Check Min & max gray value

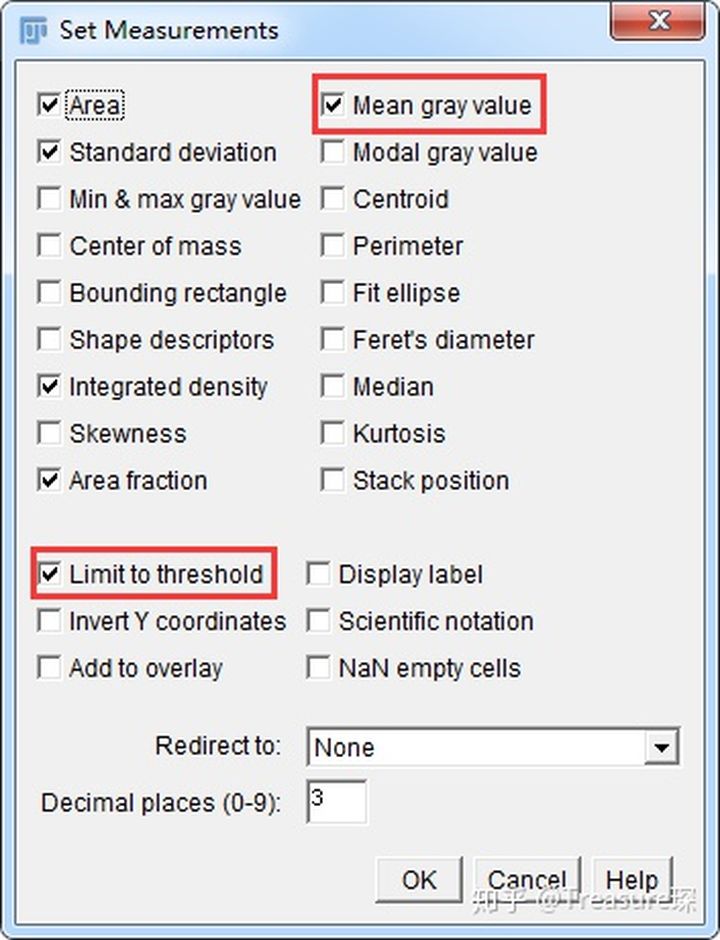point(49,199)
